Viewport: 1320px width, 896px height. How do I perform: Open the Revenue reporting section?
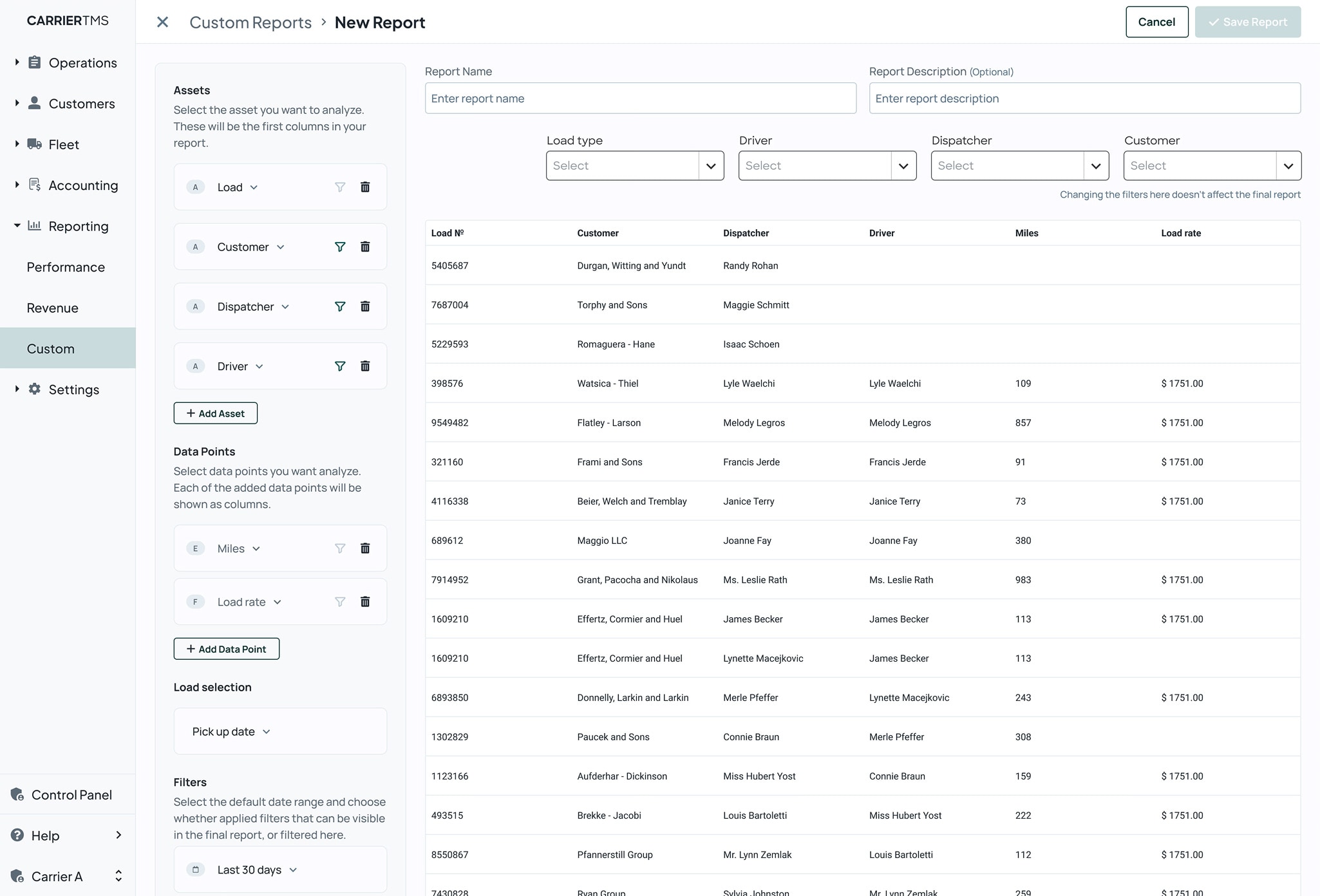click(52, 308)
